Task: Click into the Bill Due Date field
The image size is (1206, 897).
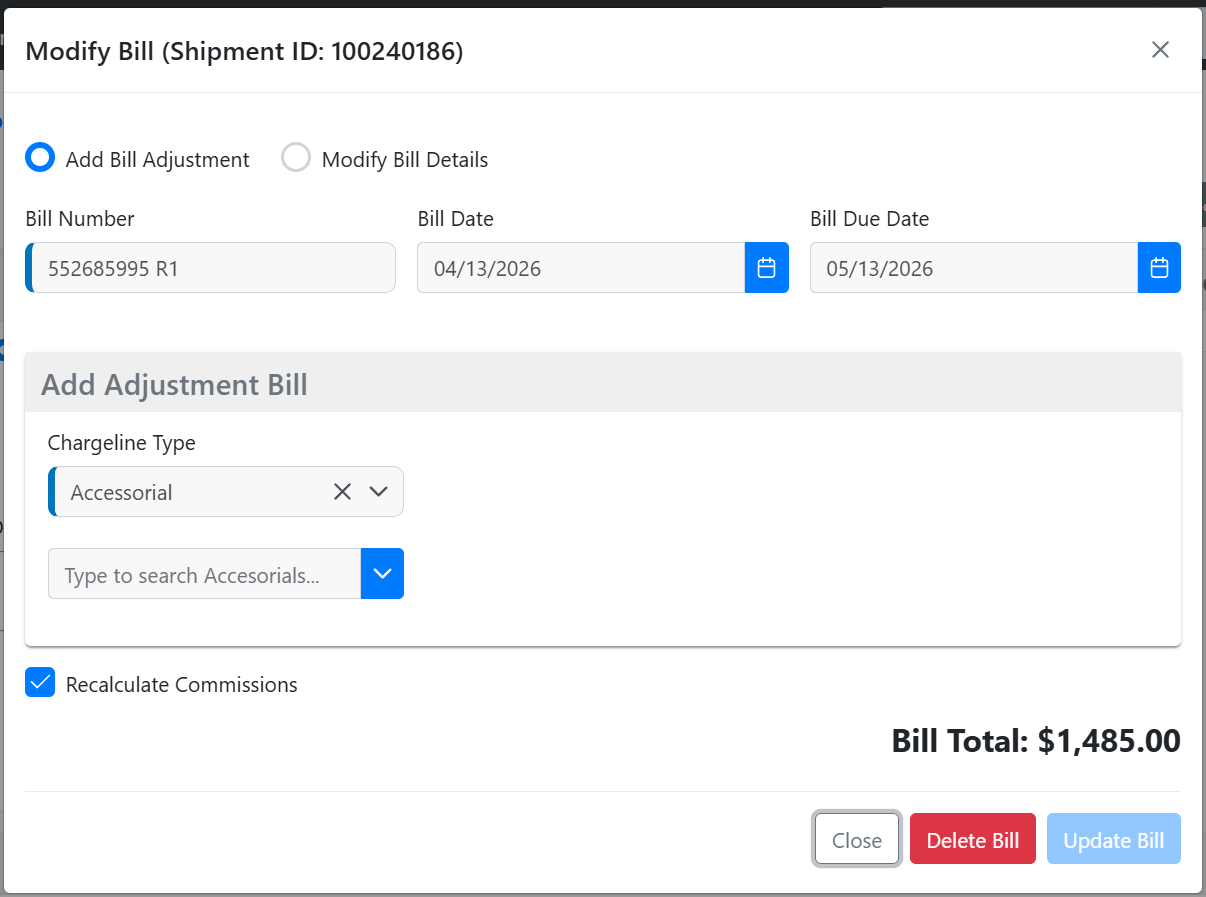Action: [973, 268]
